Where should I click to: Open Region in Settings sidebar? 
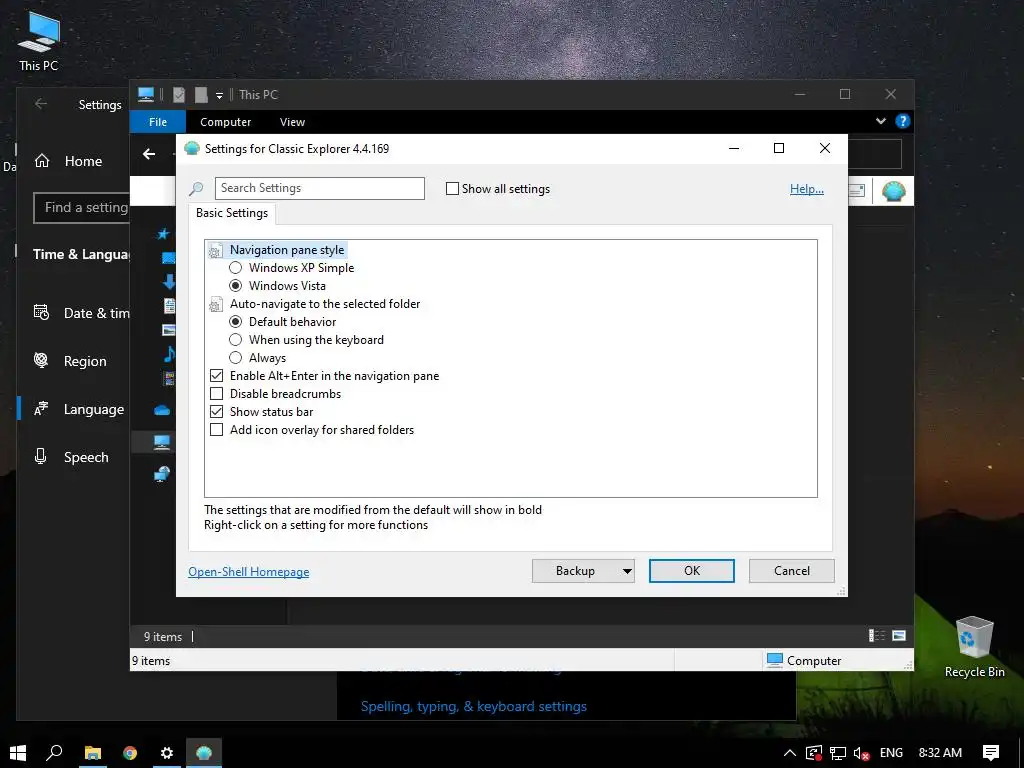point(73,361)
